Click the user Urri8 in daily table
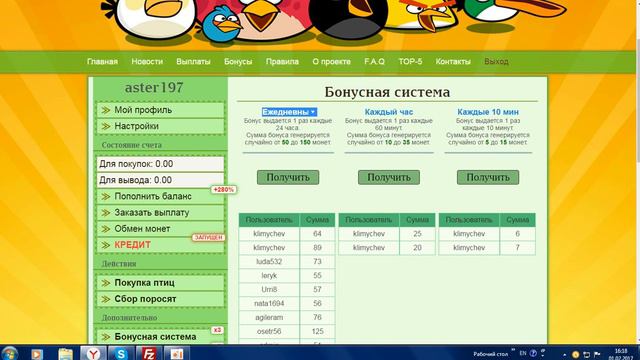Viewport: 640px width, 360px height. pyautogui.click(x=269, y=289)
